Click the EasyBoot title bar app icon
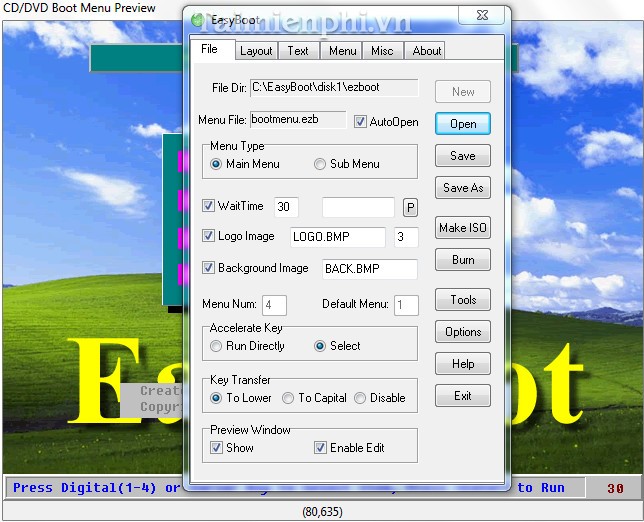 click(x=198, y=20)
